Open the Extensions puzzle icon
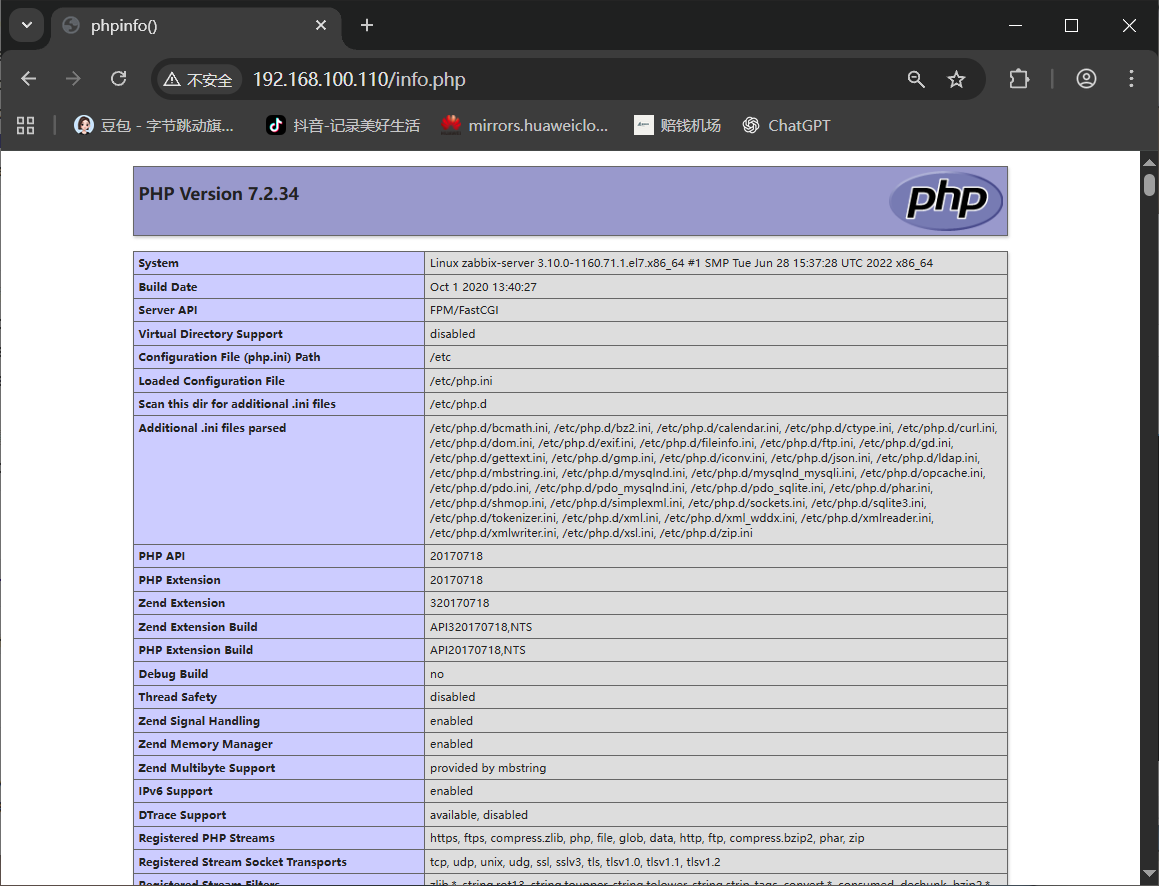Viewport: 1159px width, 886px height. coord(1019,79)
